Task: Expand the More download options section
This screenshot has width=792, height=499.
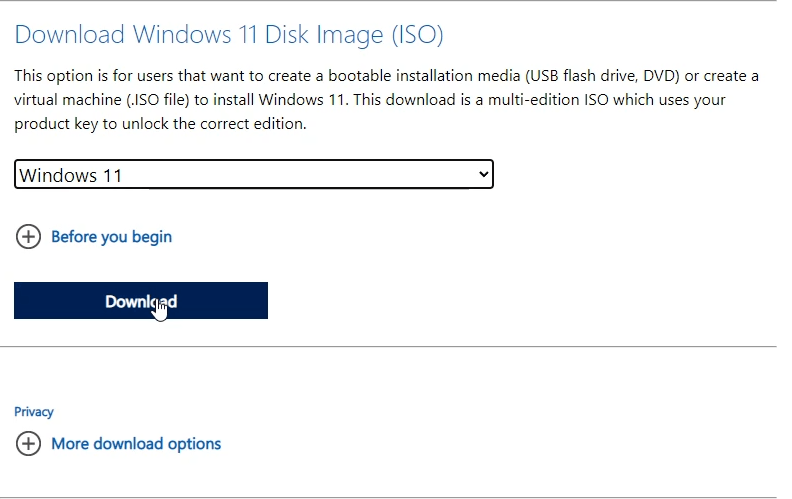Action: pos(119,444)
